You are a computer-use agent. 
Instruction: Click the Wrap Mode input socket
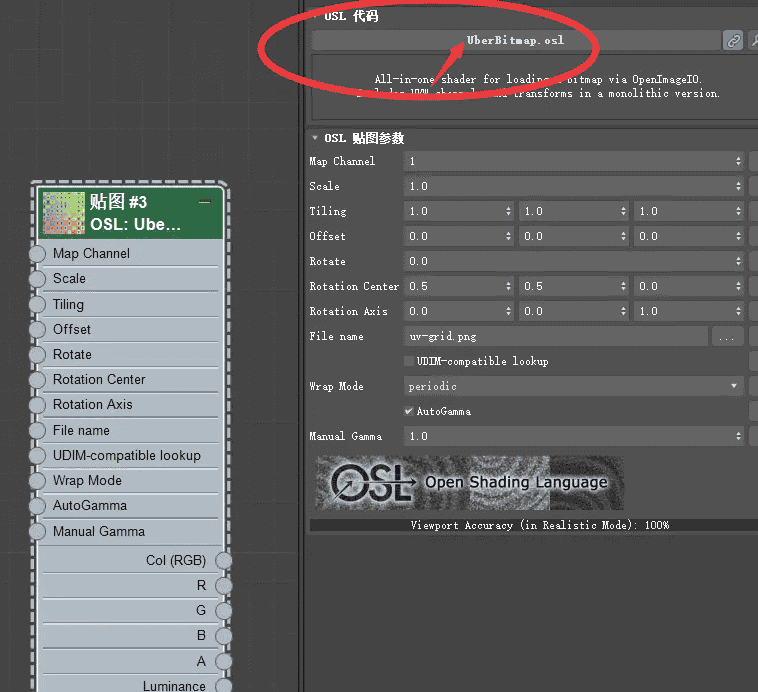37,481
